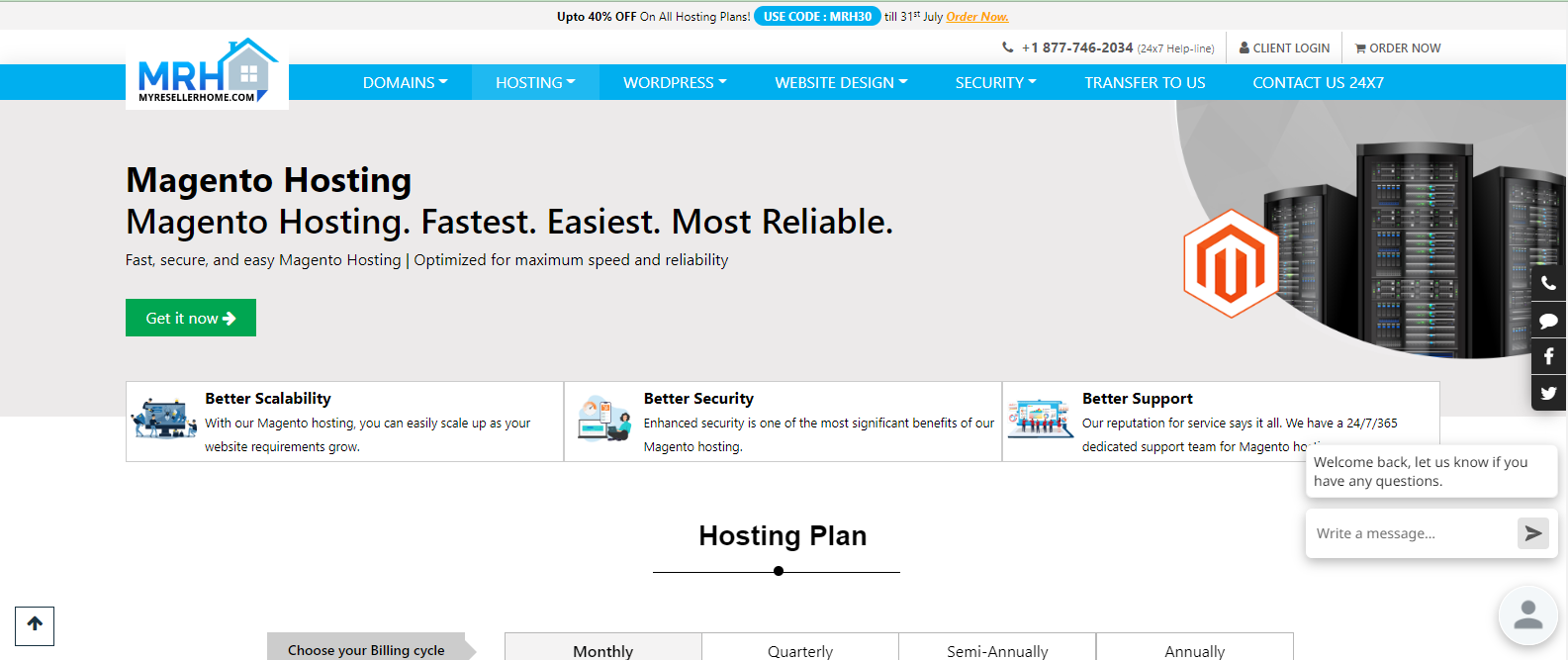Screen dimensions: 1568x660
Task: Click the Choose your Billing cycle label
Action: tap(366, 650)
